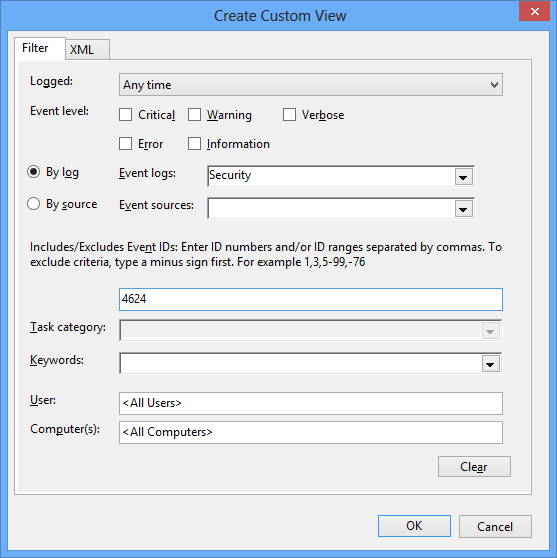Expand the Keywords dropdown arrow
The width and height of the screenshot is (557, 558).
coord(490,364)
